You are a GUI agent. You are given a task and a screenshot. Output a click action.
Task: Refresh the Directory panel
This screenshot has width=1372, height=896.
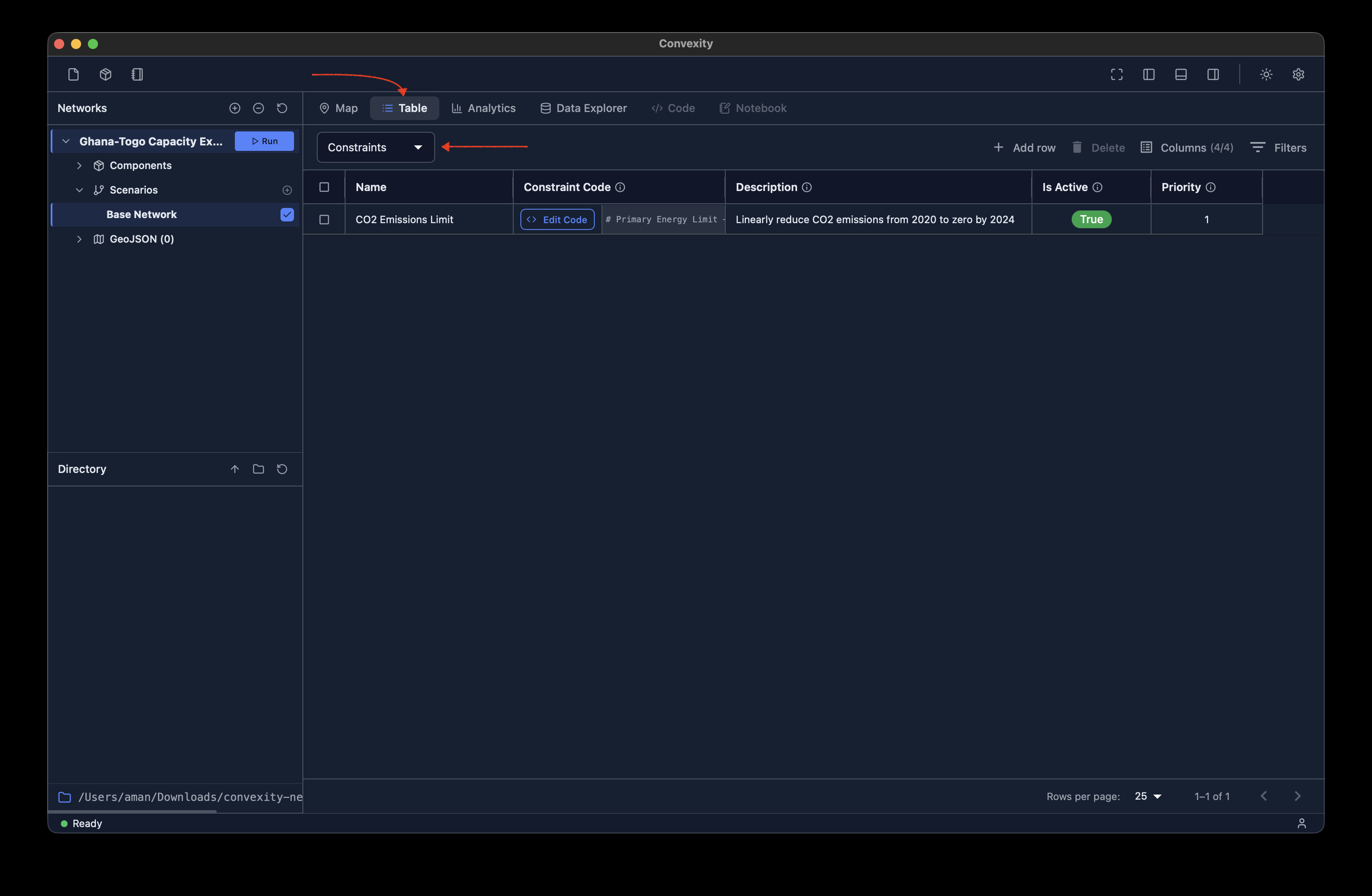tap(282, 469)
